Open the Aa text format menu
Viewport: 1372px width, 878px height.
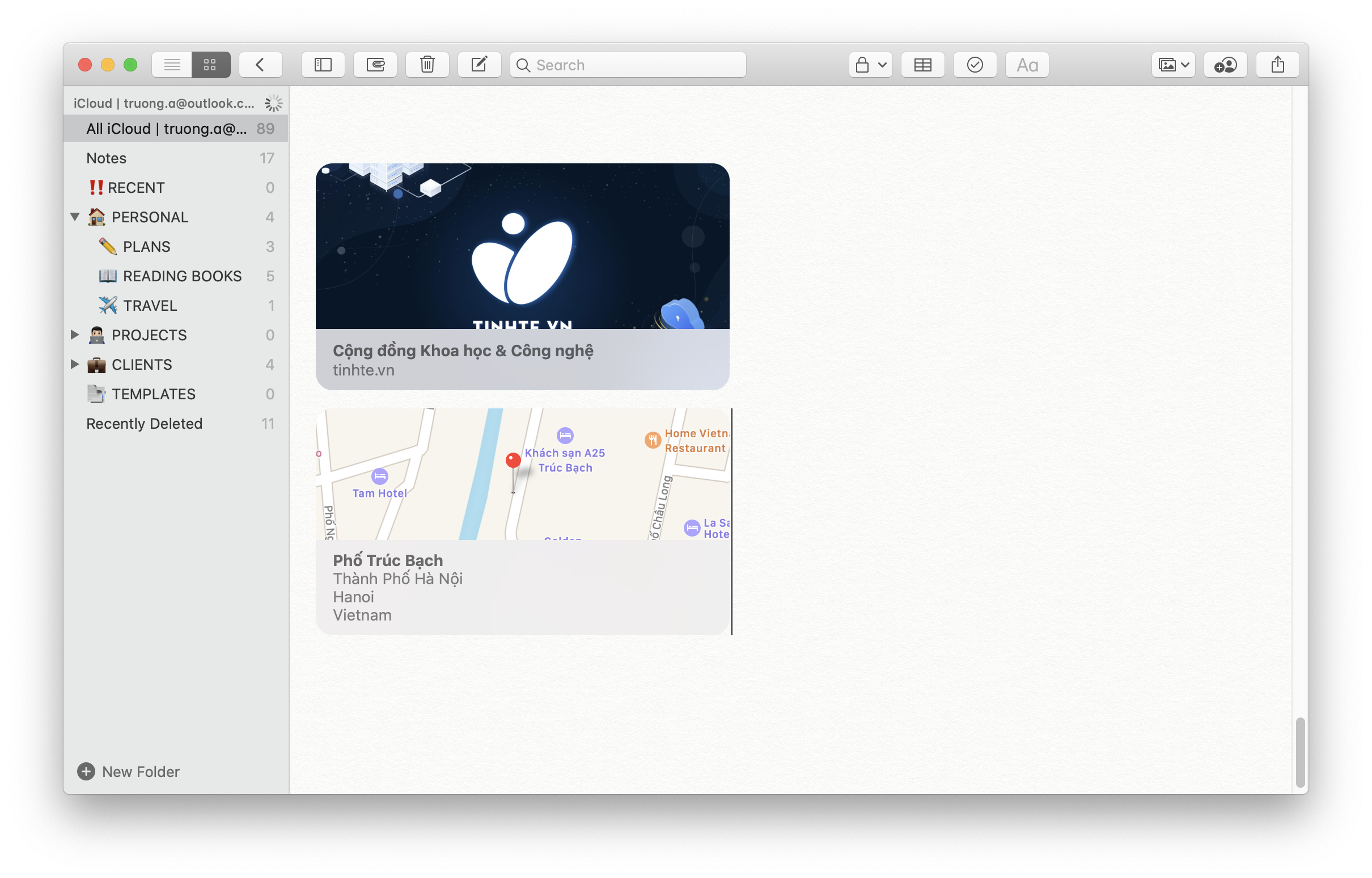1027,65
